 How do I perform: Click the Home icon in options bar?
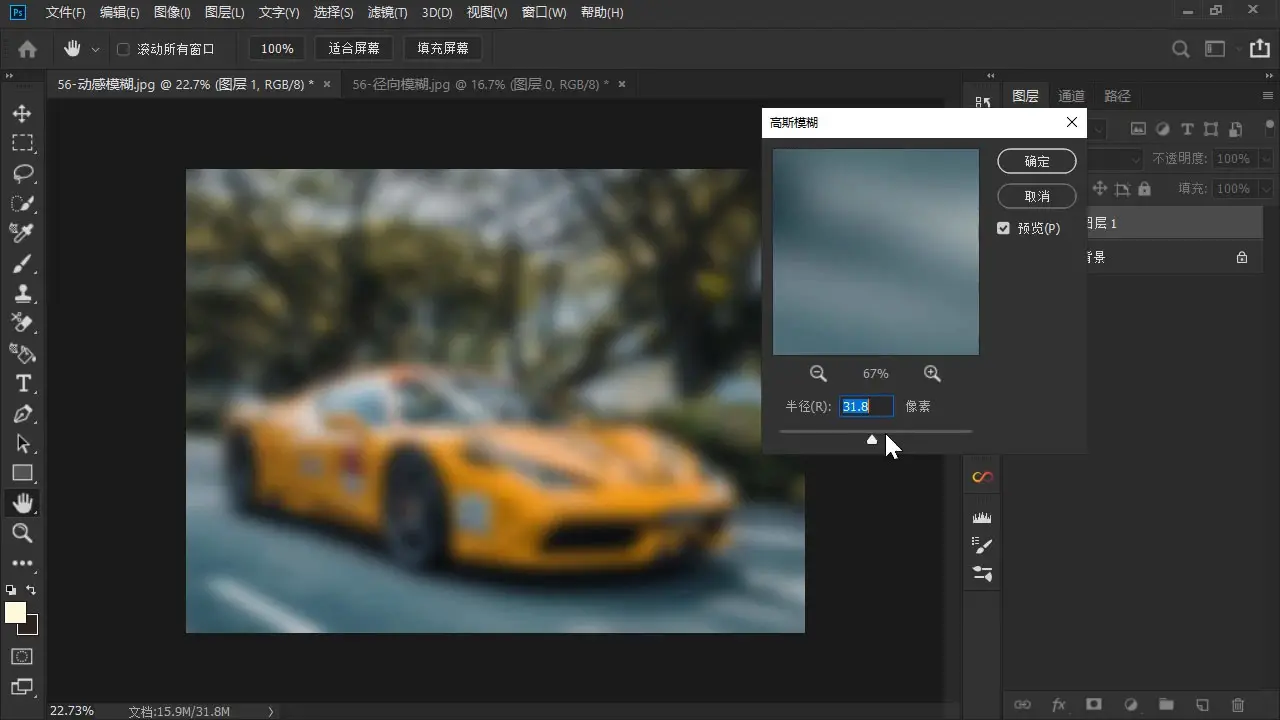coord(27,49)
